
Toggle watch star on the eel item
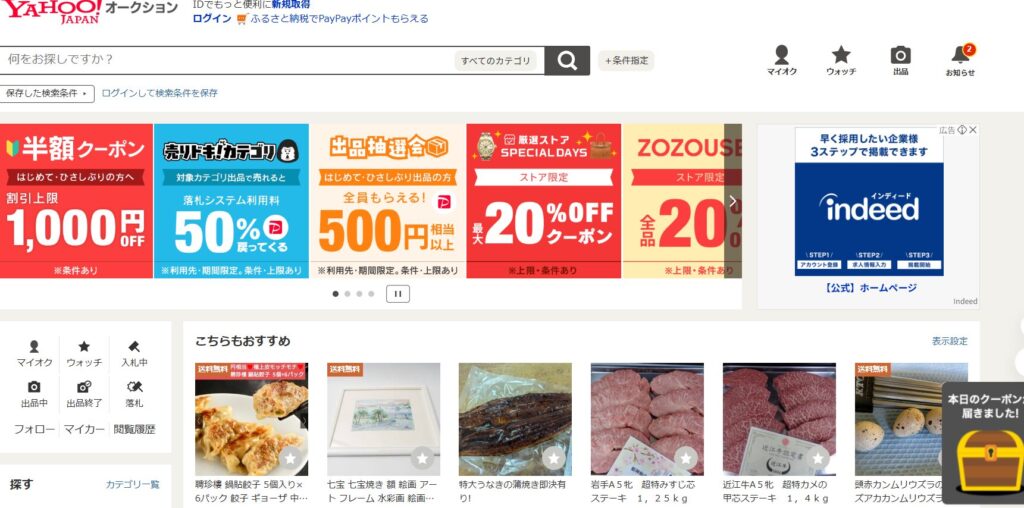[554, 458]
